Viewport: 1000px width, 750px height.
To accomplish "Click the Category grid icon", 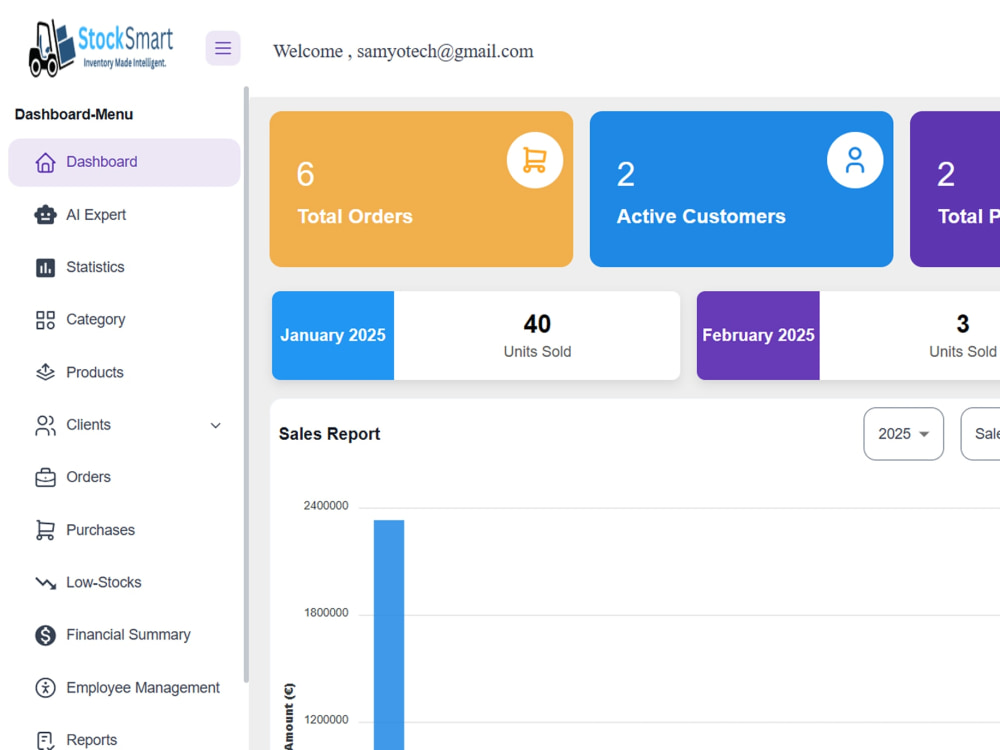I will coord(45,320).
